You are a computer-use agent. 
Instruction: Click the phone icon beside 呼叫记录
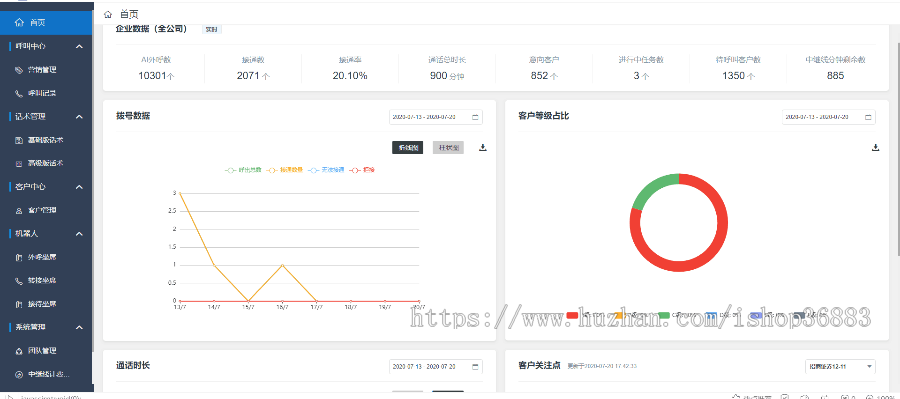click(19, 93)
